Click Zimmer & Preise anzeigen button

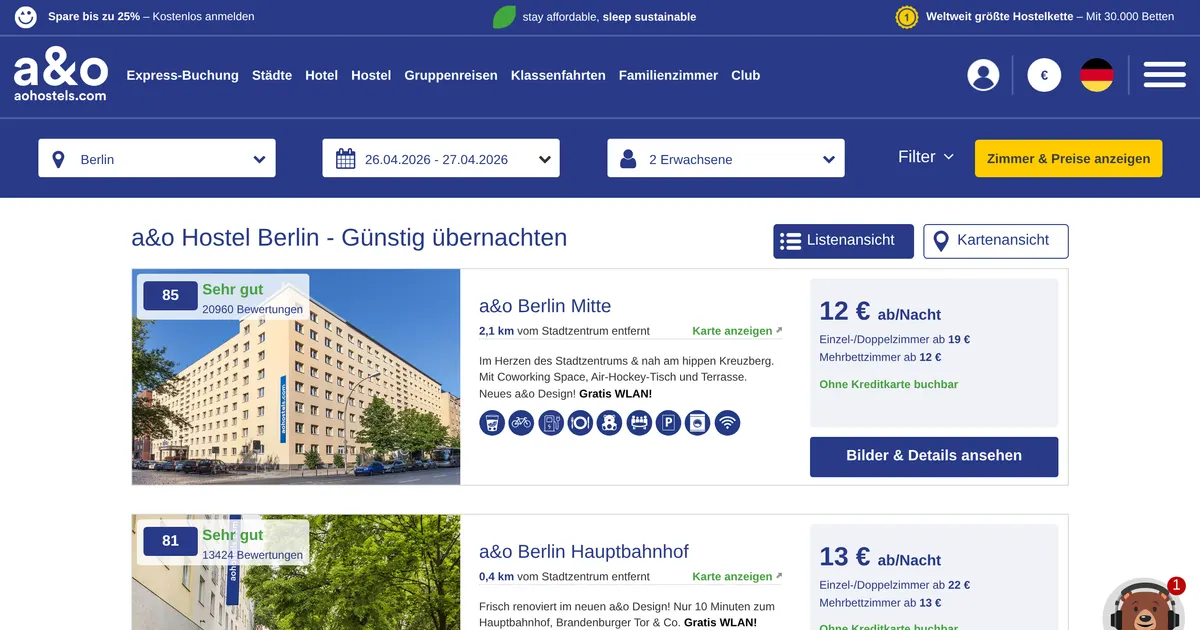click(1069, 158)
